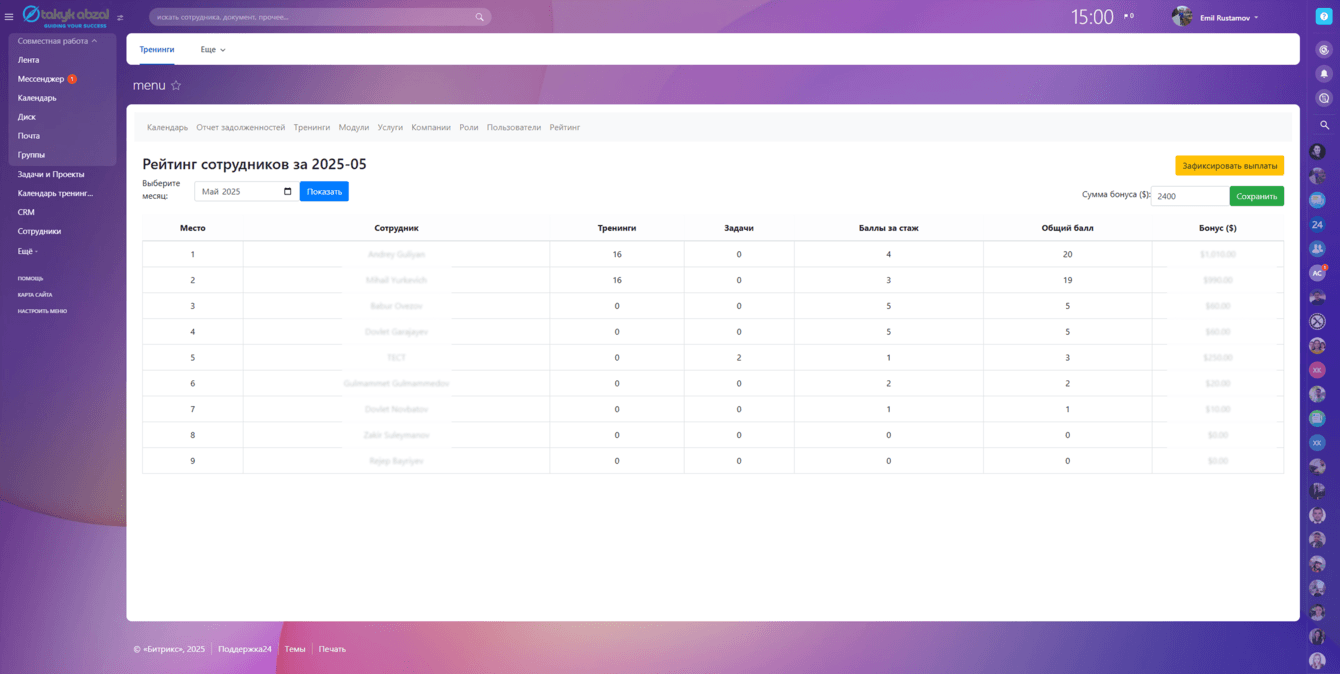The image size is (1340, 674).
Task: Click the green Сохранить button
Action: click(x=1257, y=196)
